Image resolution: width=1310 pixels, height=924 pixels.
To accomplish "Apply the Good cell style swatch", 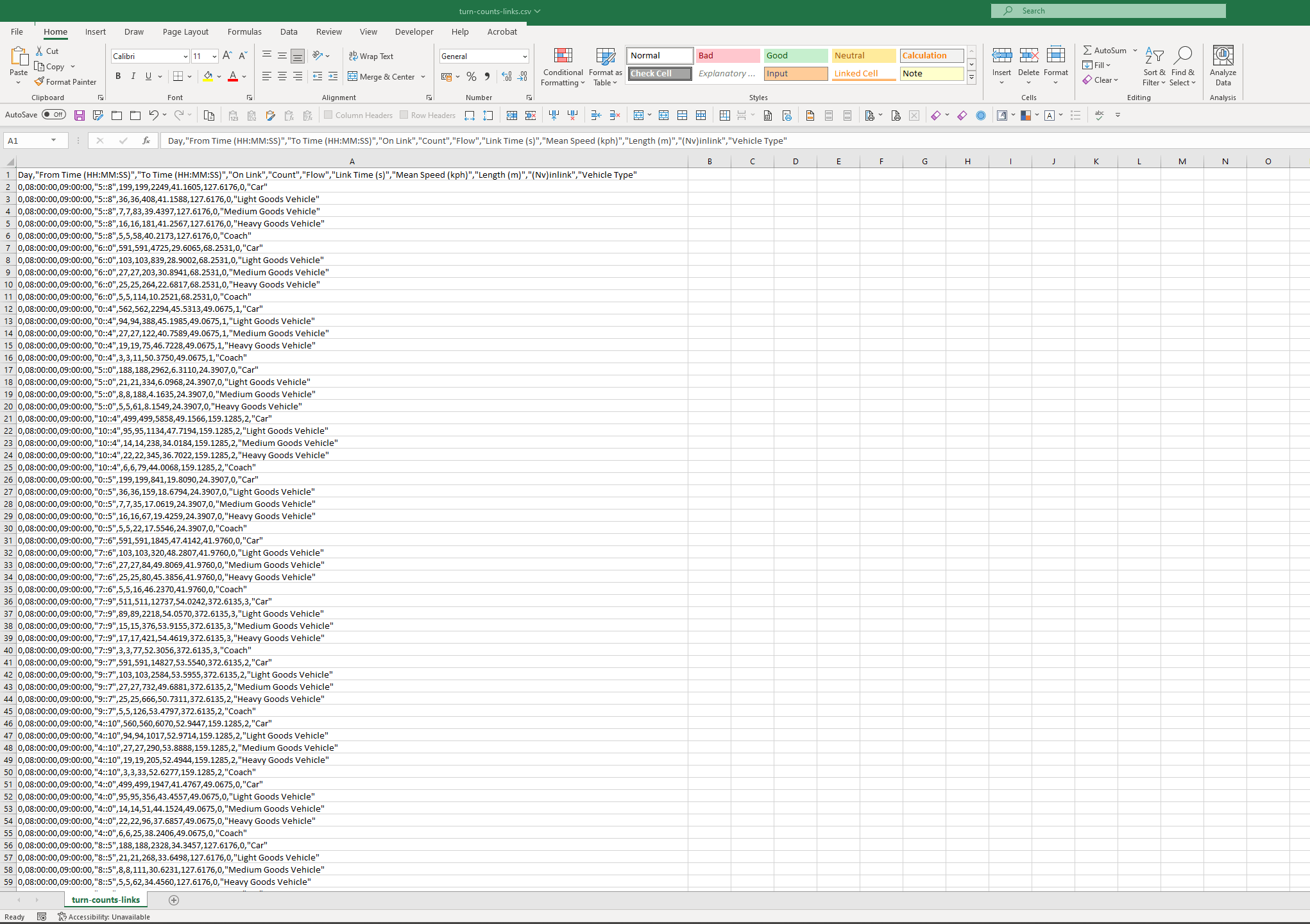I will (795, 56).
